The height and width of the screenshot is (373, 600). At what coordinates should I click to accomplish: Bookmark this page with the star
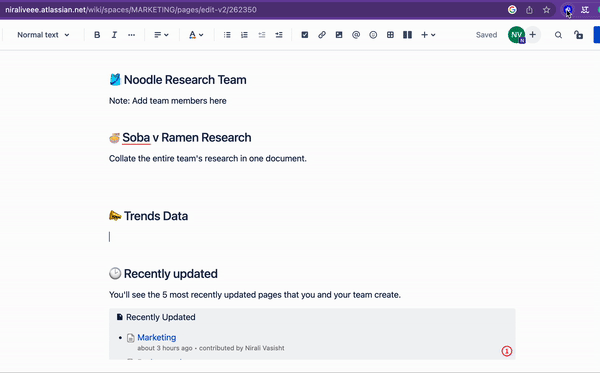(546, 10)
